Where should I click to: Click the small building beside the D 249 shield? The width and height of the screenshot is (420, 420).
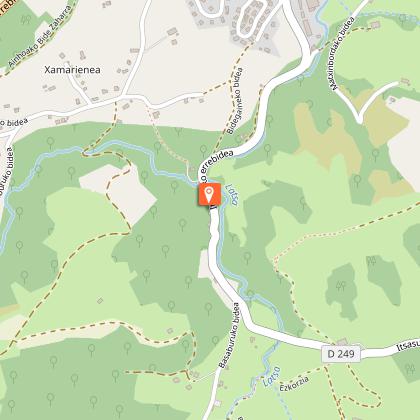pos(342,342)
